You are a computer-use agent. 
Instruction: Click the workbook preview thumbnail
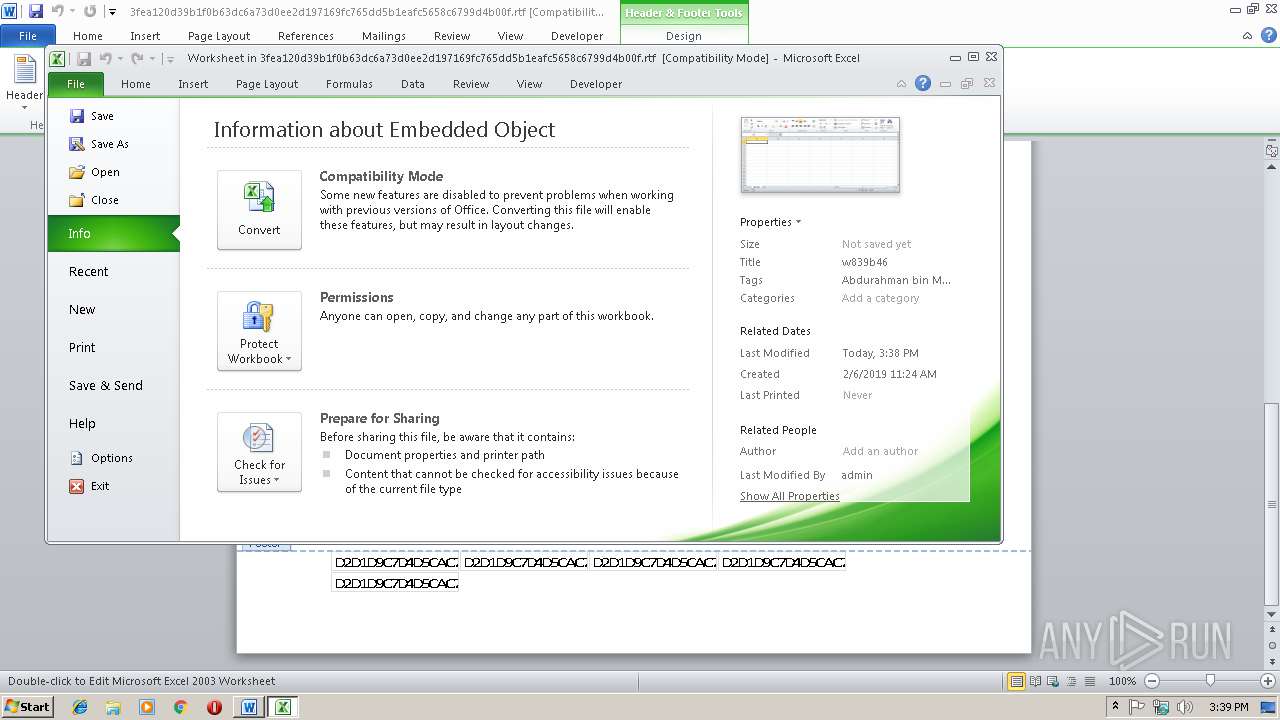820,154
